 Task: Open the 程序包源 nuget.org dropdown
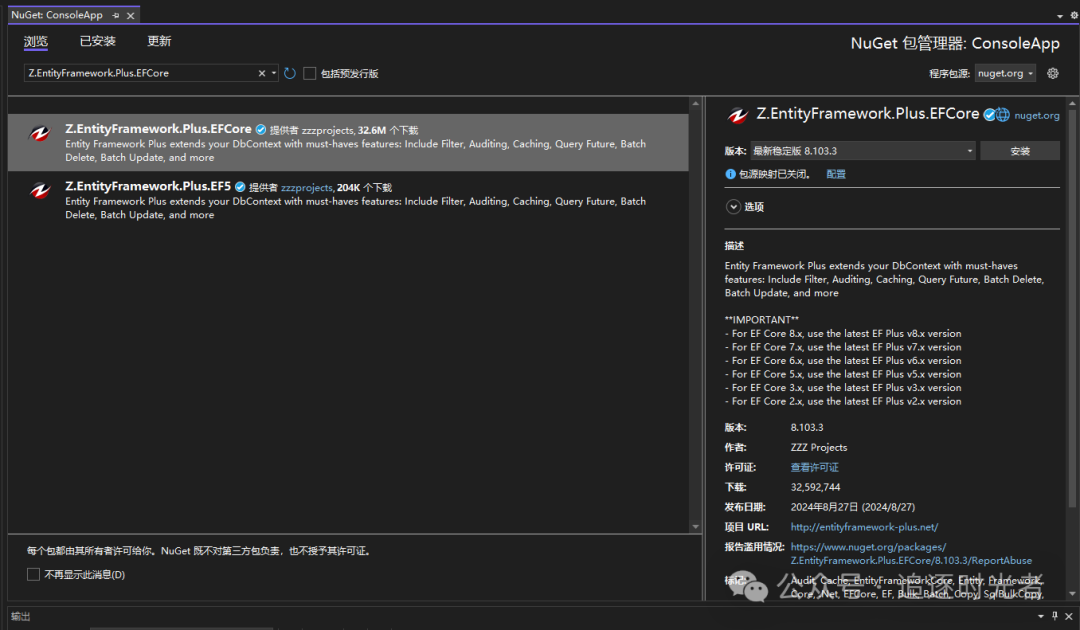point(1005,73)
